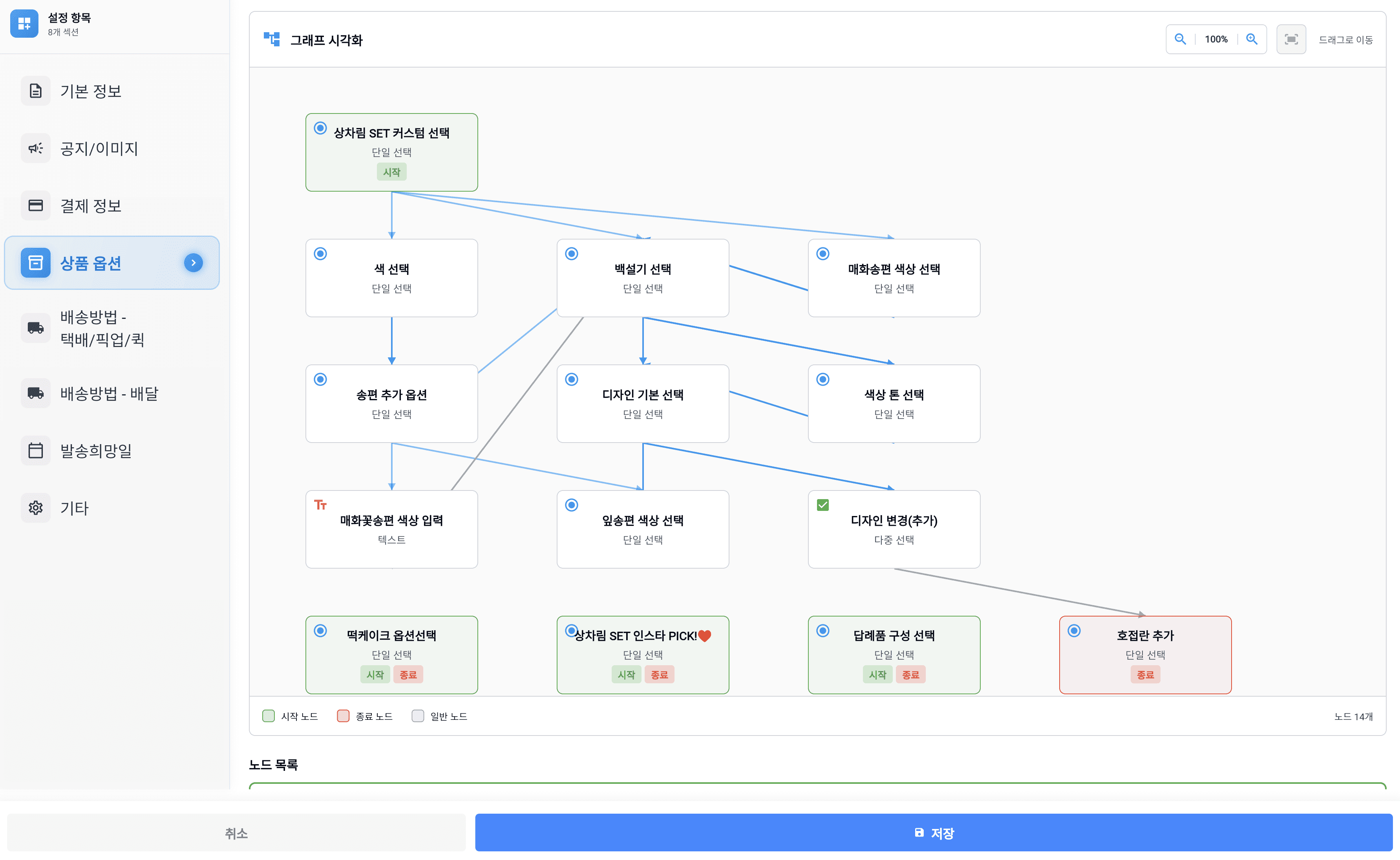Click the 결제 정보 card icon

pyautogui.click(x=36, y=205)
